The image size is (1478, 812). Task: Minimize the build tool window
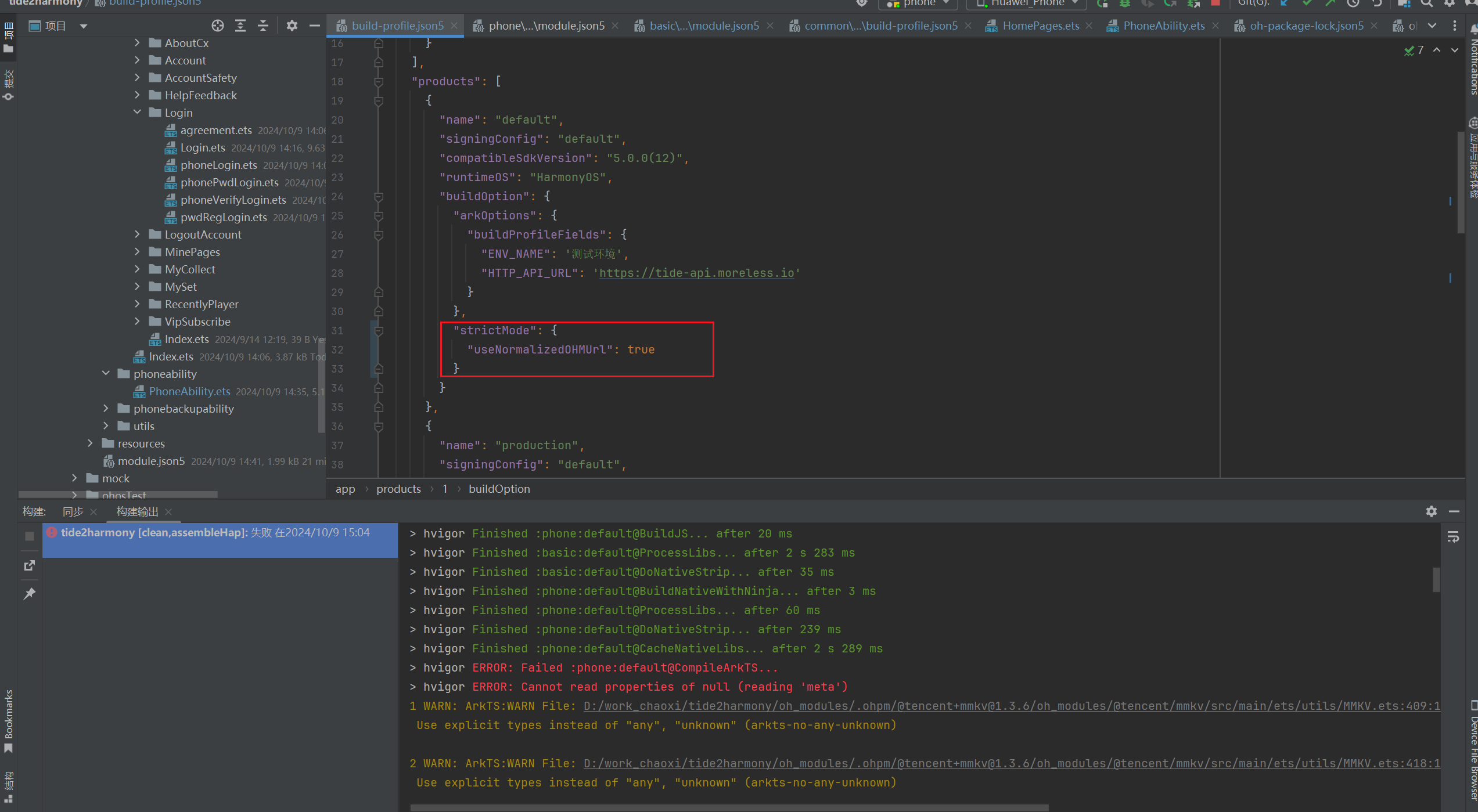coord(1454,511)
